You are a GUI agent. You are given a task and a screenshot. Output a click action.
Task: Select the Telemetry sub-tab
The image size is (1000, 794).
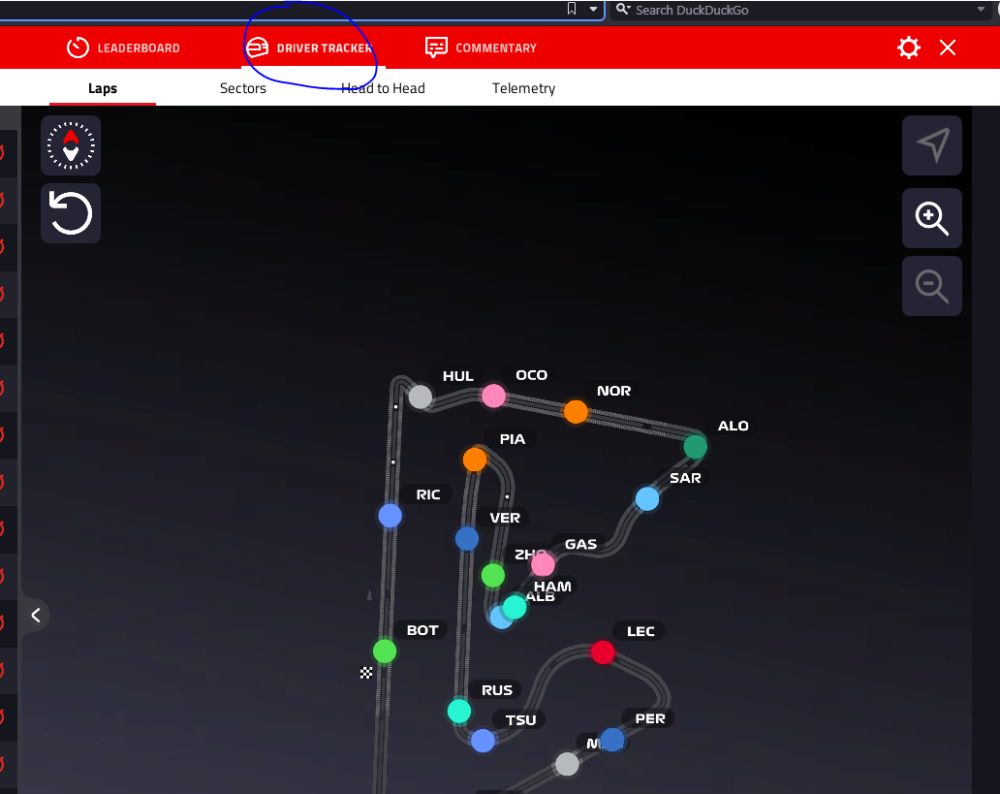click(x=523, y=88)
